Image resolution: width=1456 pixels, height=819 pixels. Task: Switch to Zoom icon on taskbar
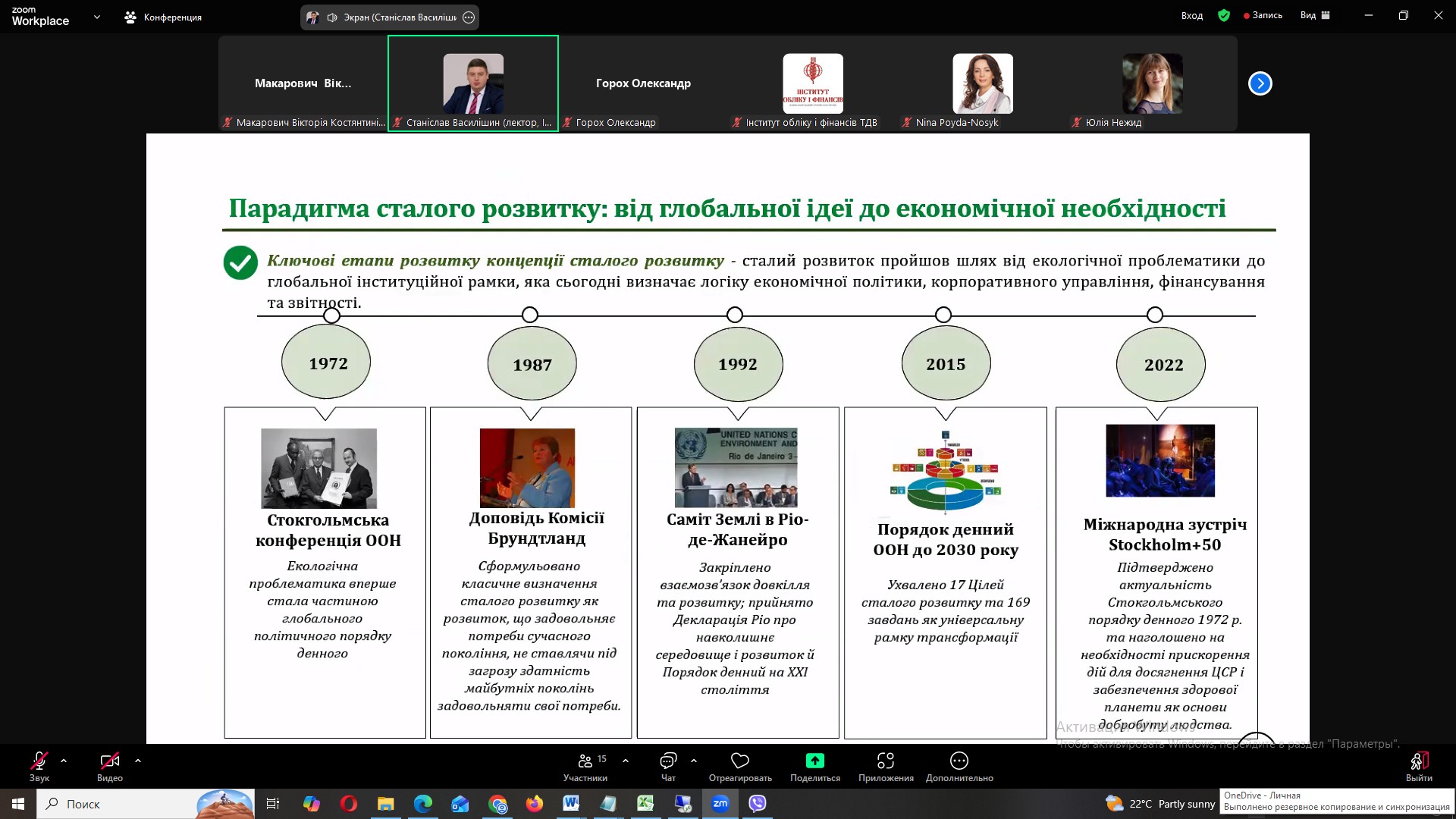pyautogui.click(x=720, y=804)
